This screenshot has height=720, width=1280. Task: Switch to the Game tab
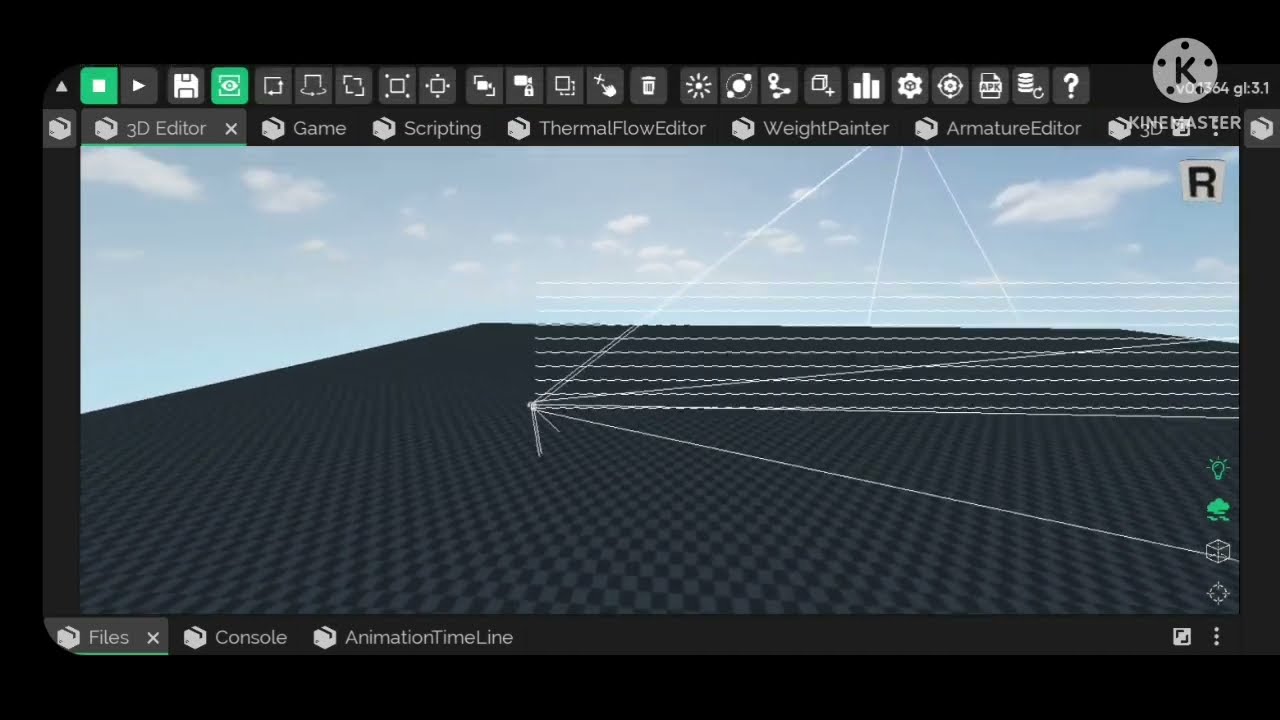[x=304, y=128]
